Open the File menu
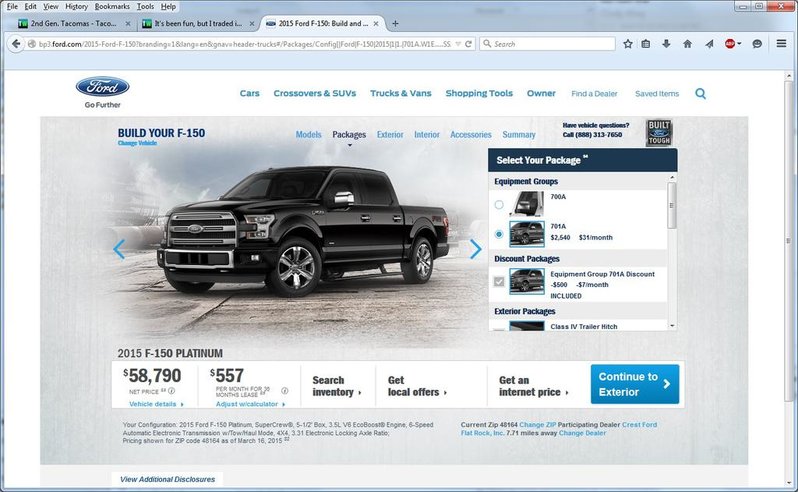 pos(12,7)
